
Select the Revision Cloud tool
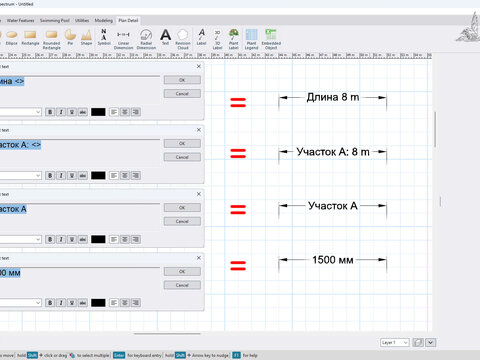[183, 39]
